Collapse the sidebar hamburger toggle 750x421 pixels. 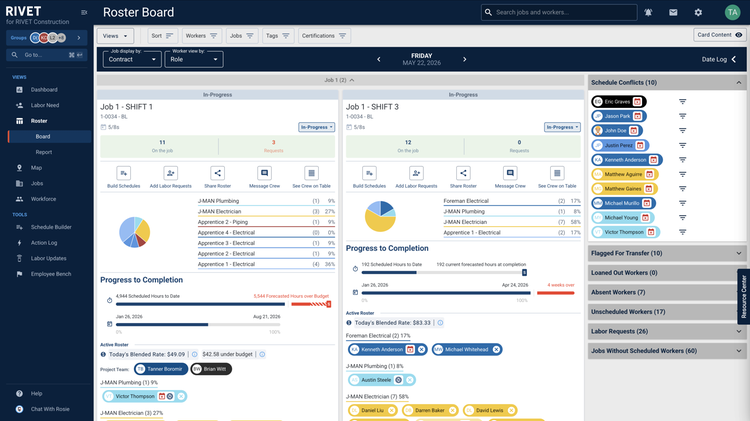pos(84,12)
